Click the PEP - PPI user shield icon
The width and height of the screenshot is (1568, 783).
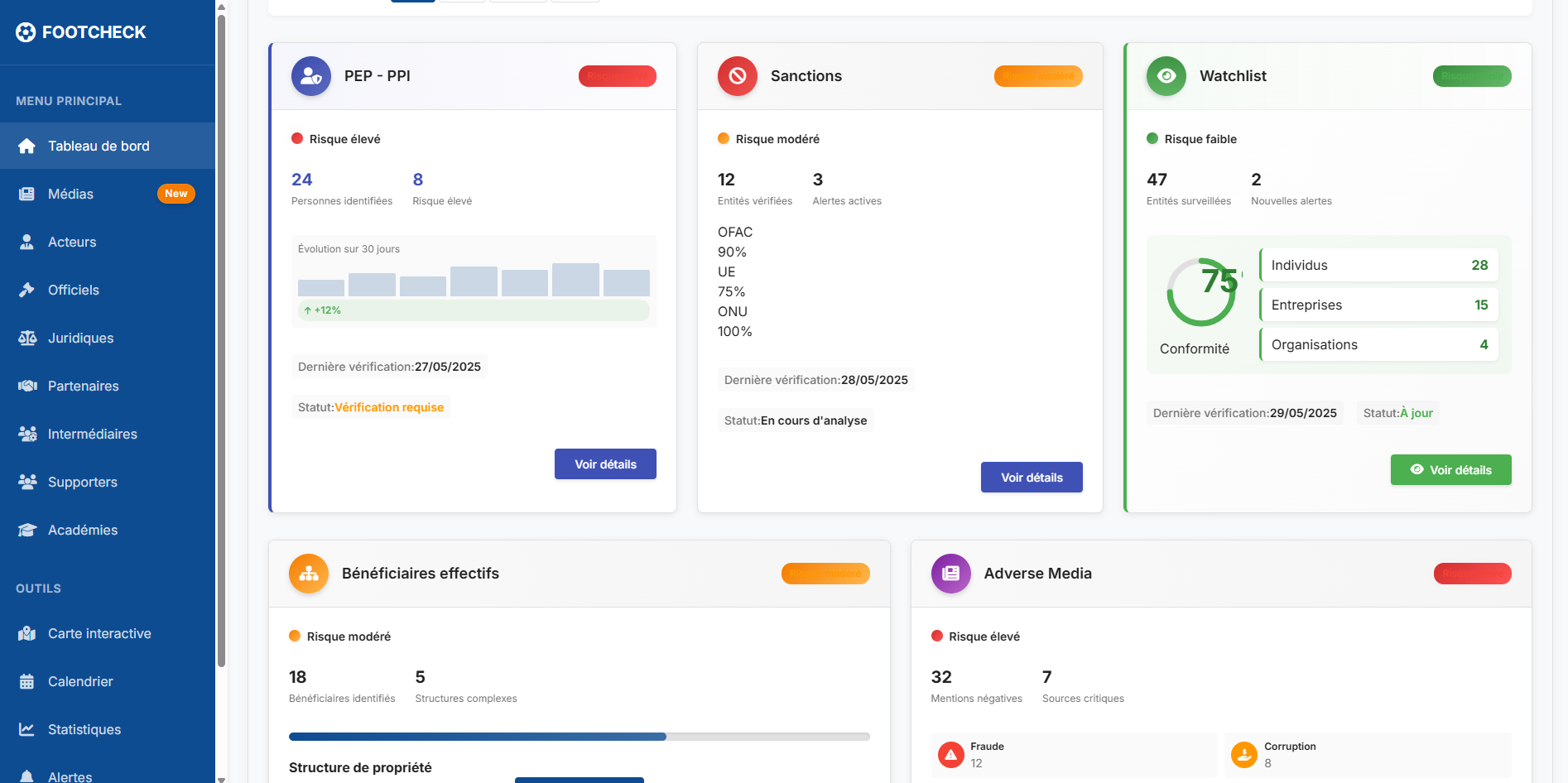pyautogui.click(x=310, y=76)
